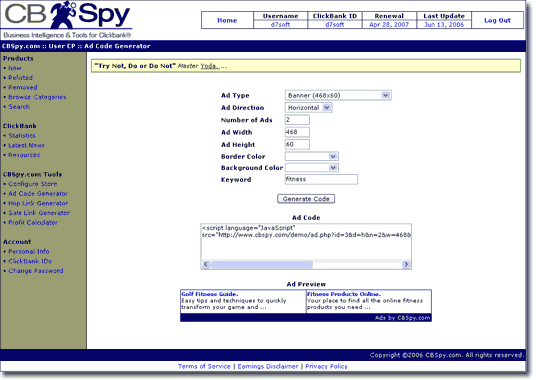Click the Ad Width input field
536x380 pixels.
click(x=297, y=132)
